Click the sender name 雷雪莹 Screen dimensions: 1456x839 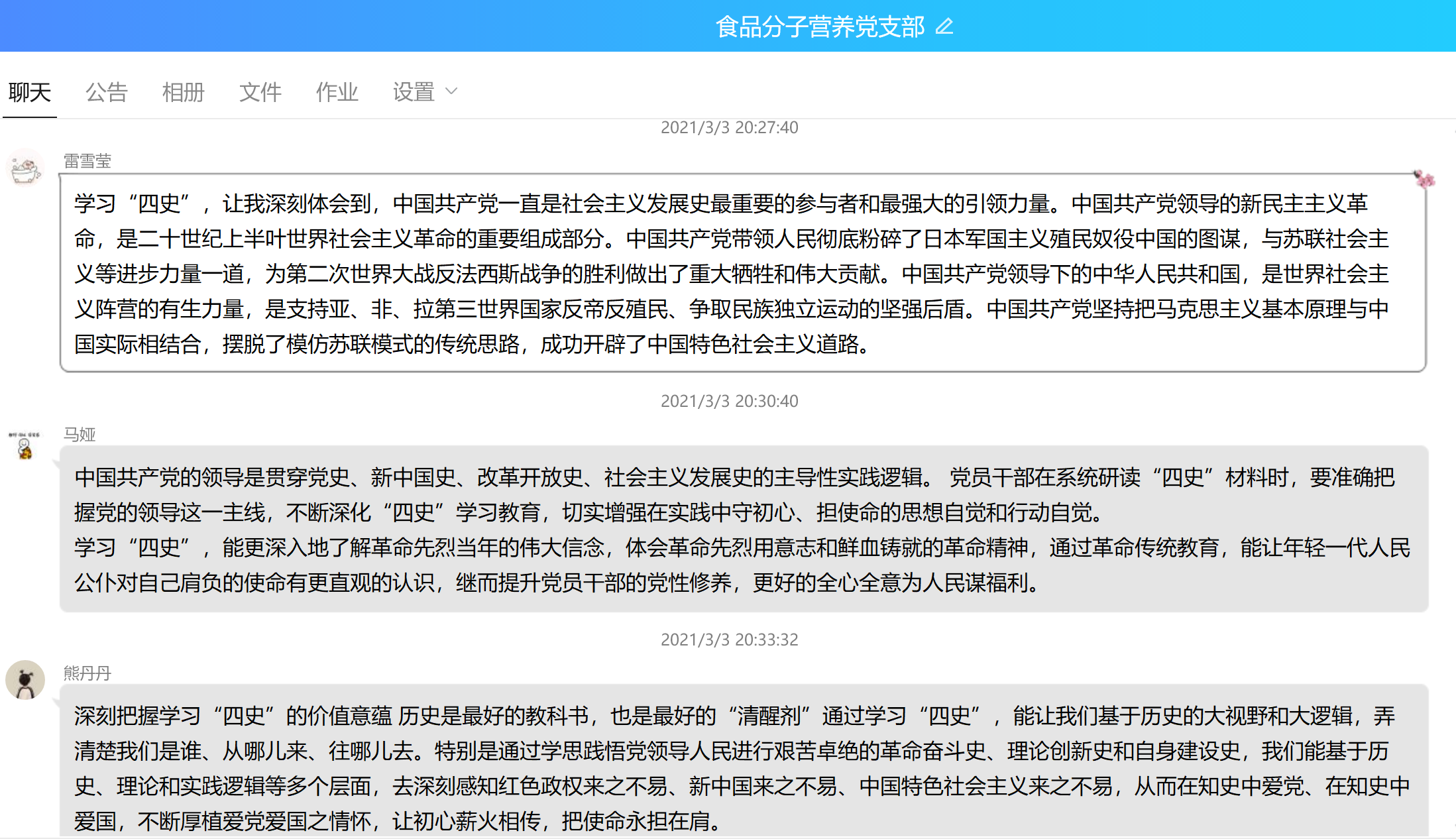(87, 161)
